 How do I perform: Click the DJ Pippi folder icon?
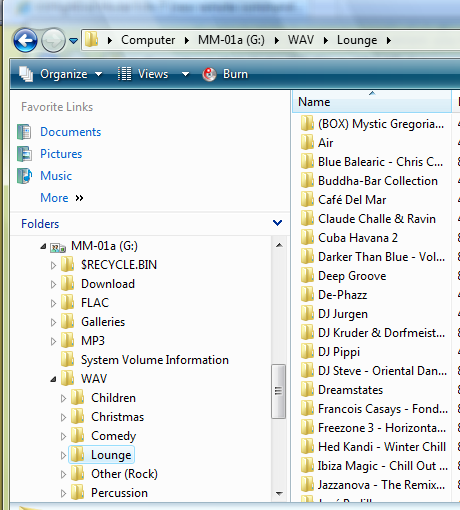pyautogui.click(x=307, y=351)
